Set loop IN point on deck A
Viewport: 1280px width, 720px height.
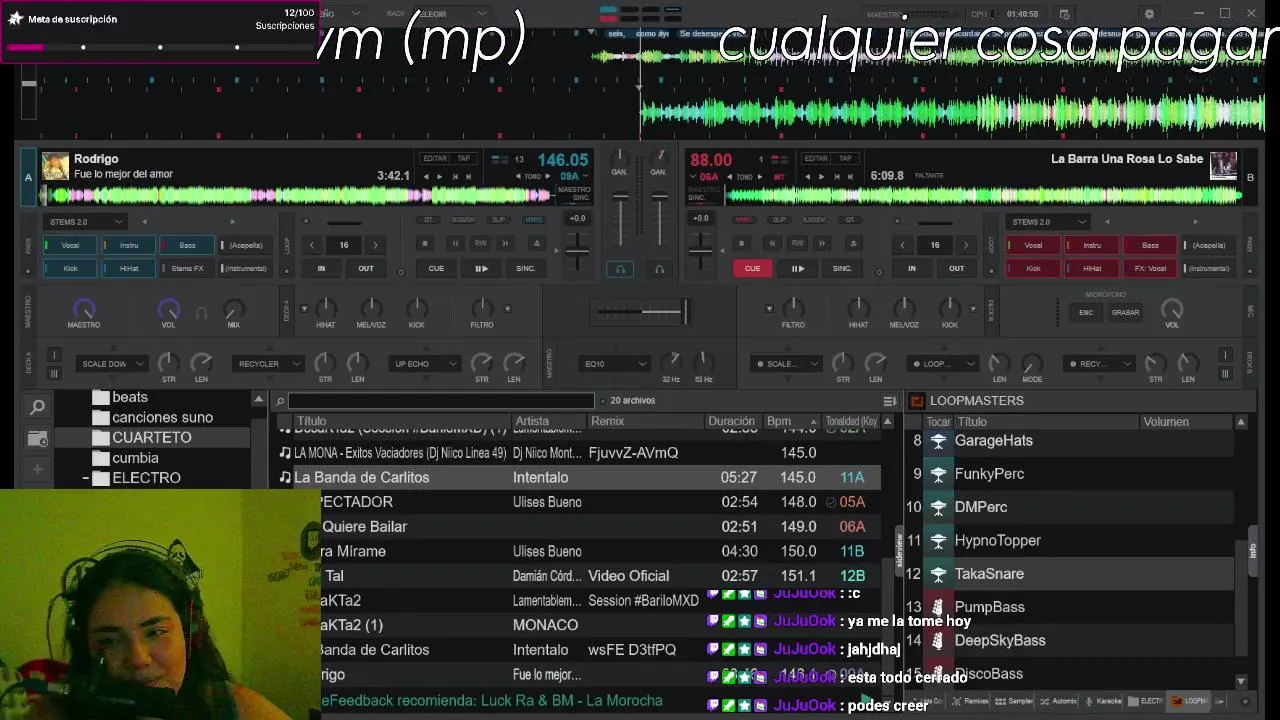click(321, 268)
